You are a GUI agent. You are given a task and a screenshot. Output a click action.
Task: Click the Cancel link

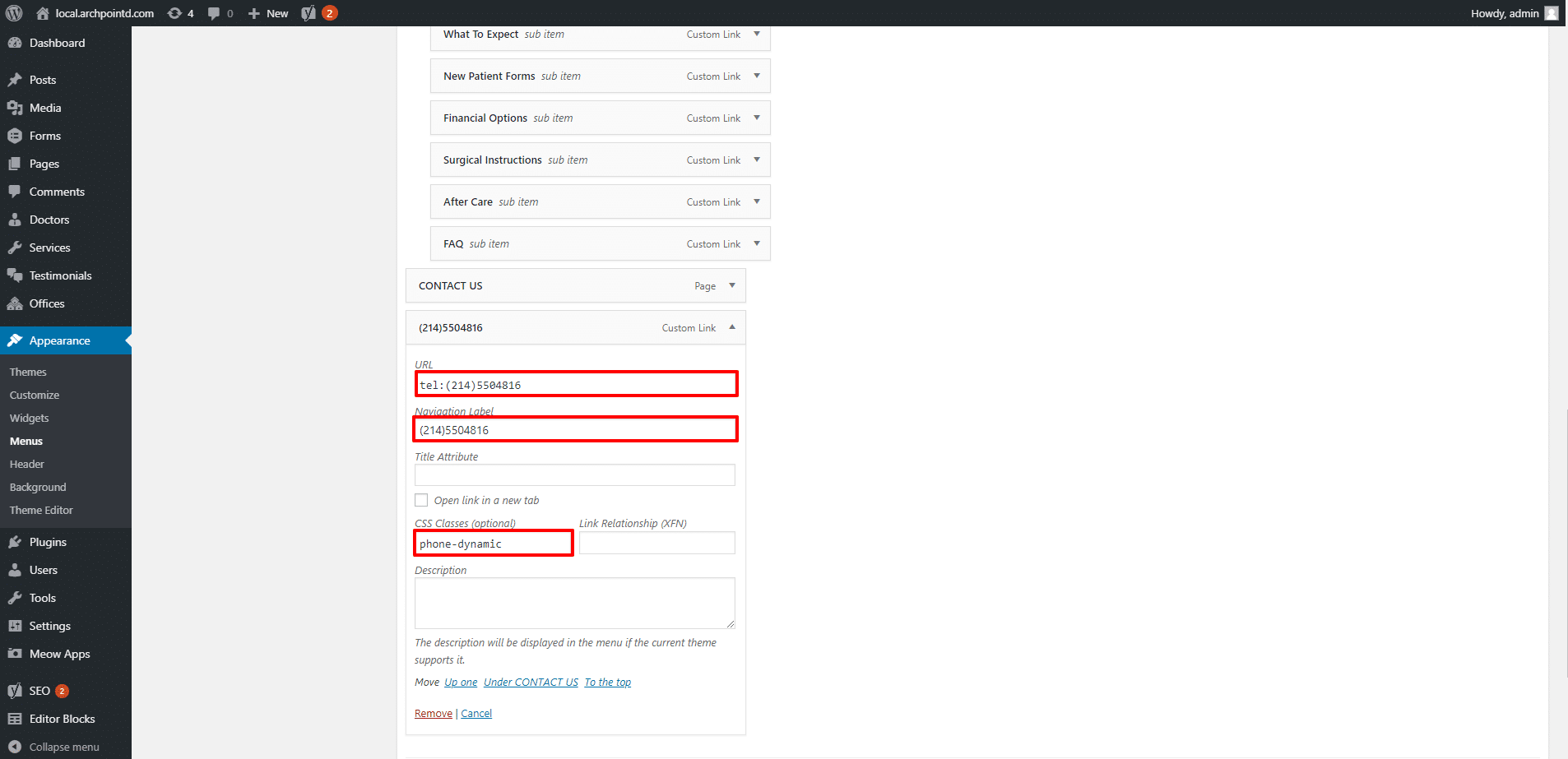[476, 713]
